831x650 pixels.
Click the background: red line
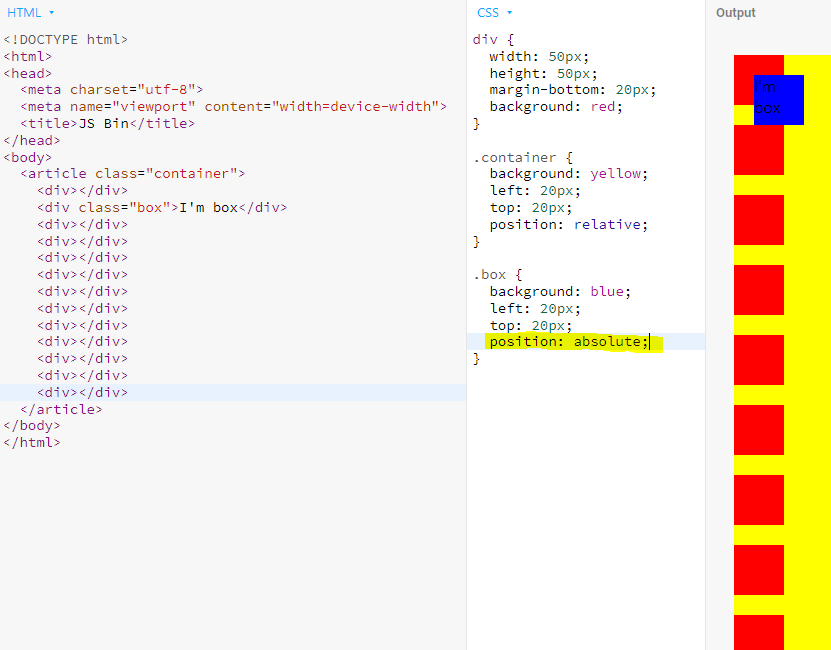pos(556,107)
